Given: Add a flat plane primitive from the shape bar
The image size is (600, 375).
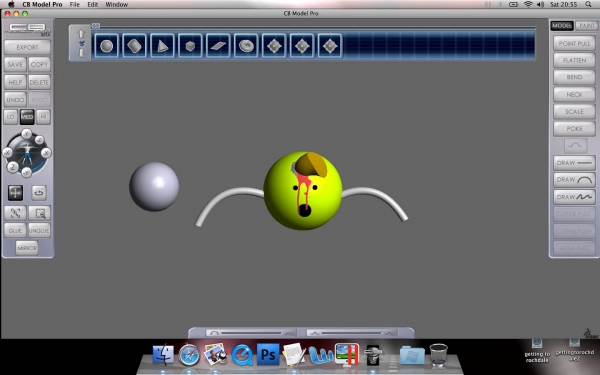Looking at the screenshot, I should (218, 46).
